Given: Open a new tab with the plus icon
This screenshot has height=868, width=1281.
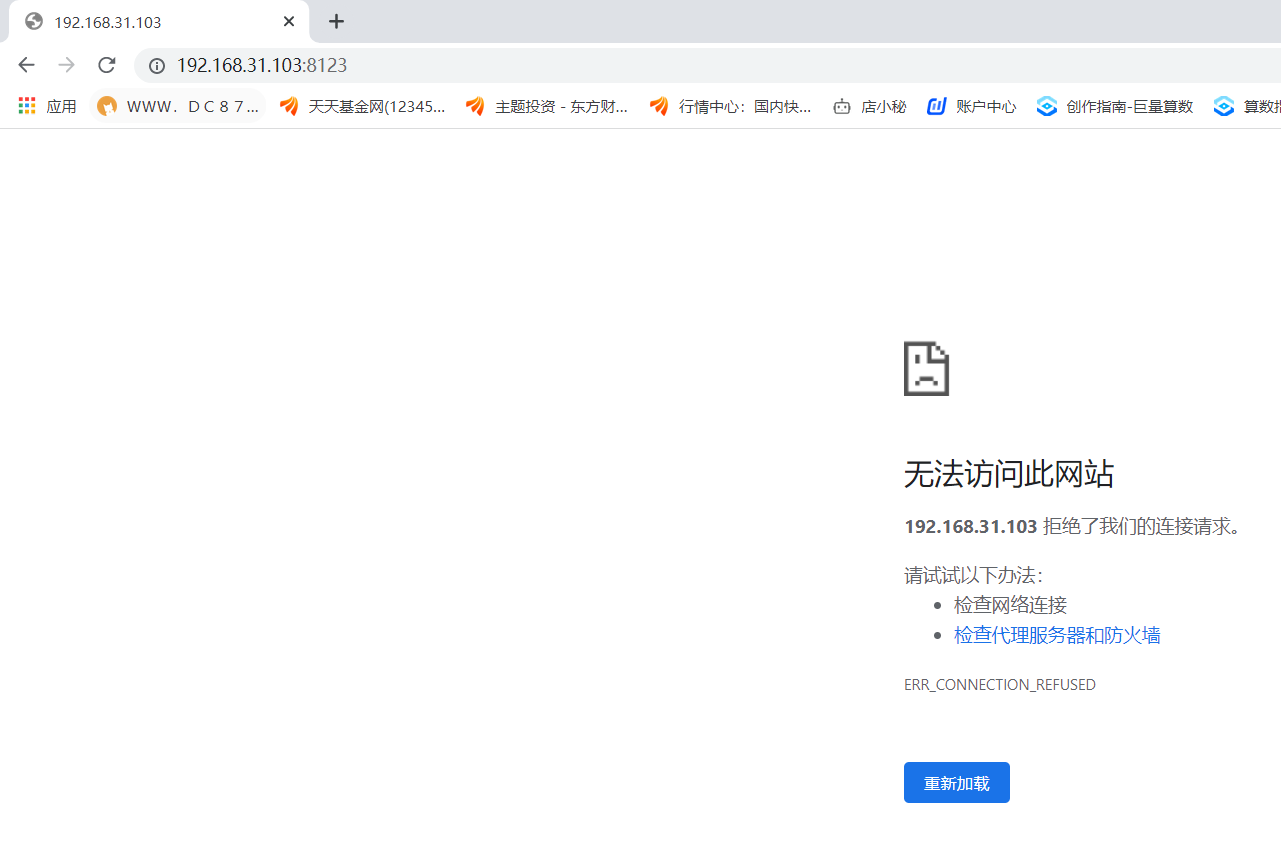Looking at the screenshot, I should [x=336, y=21].
